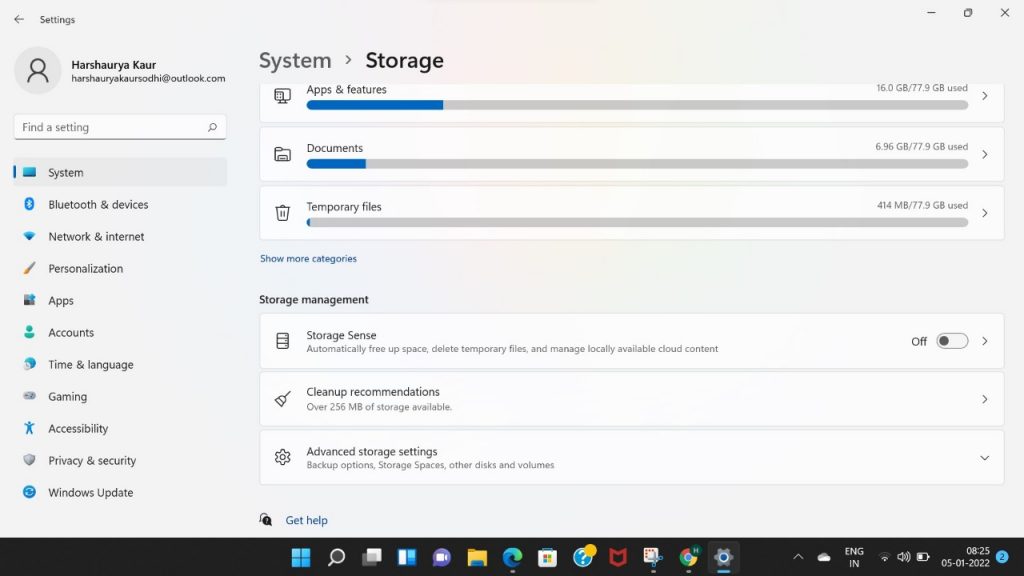This screenshot has height=576, width=1024.
Task: Open the clock and date flyout
Action: [965, 557]
